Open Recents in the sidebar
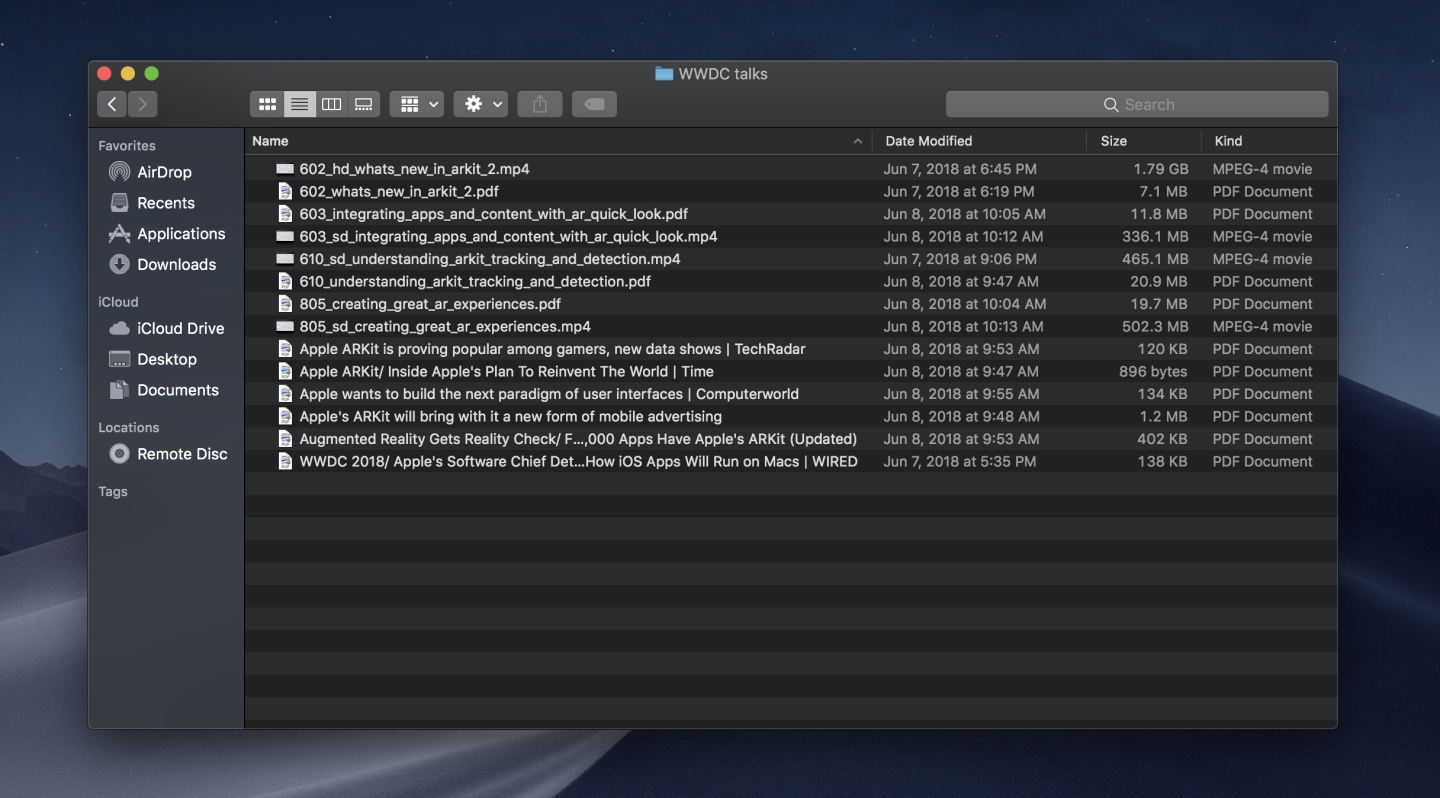 click(166, 203)
